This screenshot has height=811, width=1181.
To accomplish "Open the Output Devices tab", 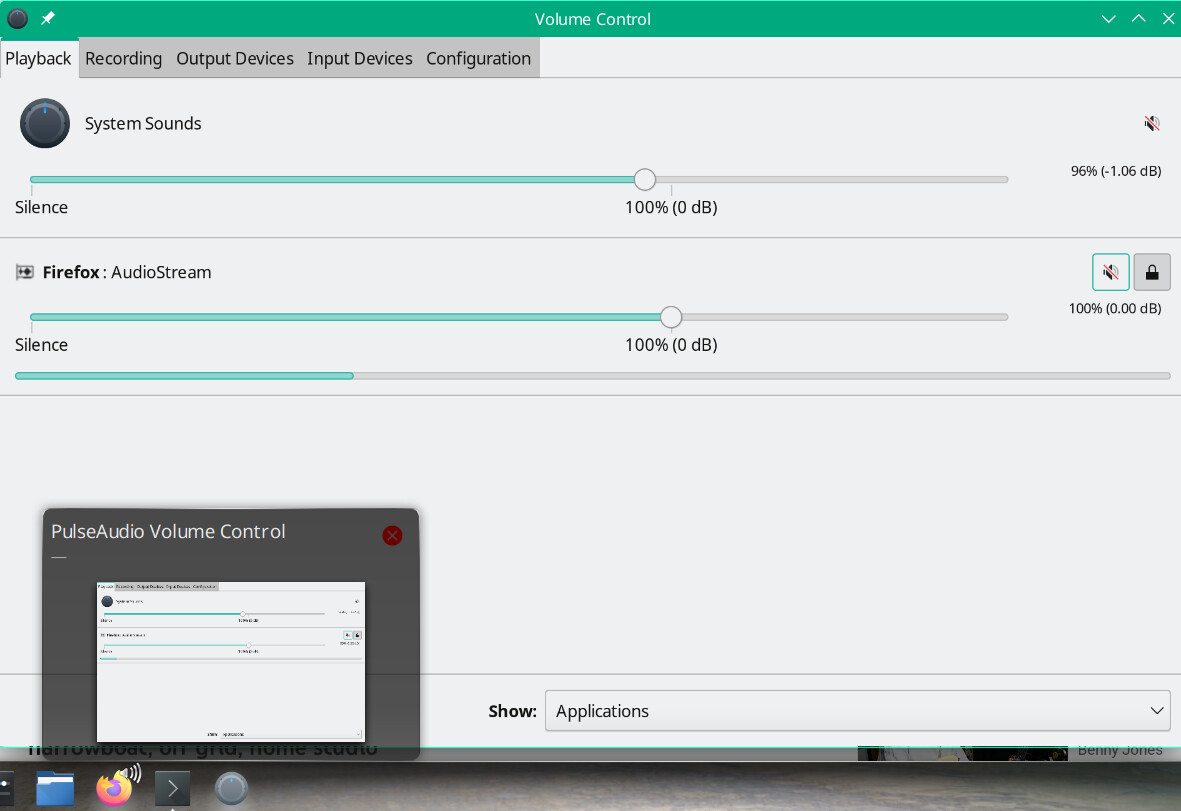I will click(235, 58).
